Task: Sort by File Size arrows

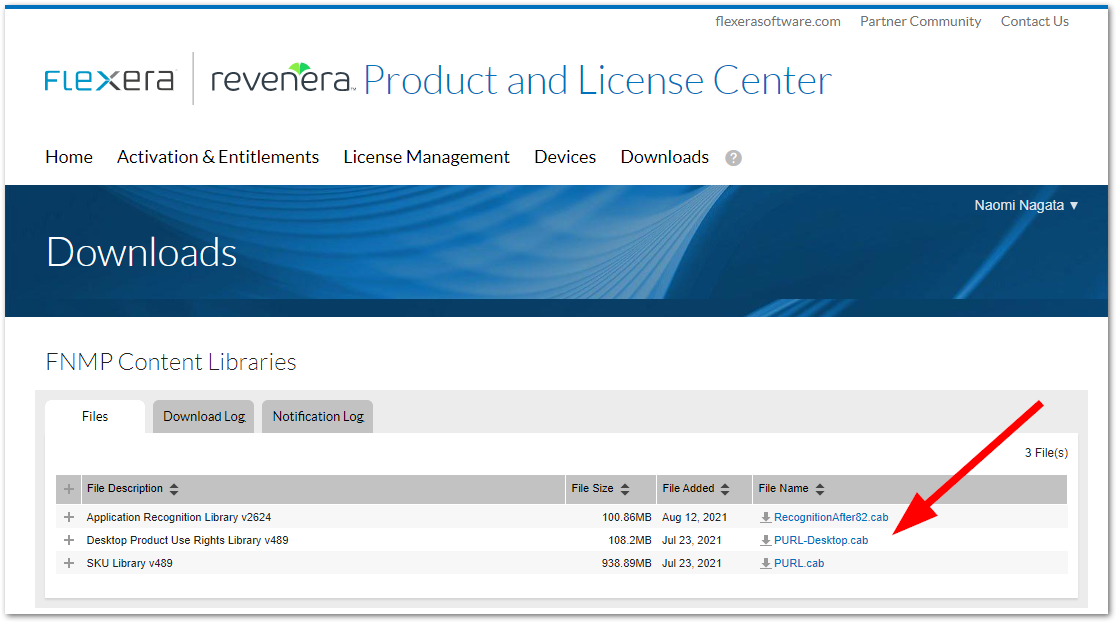Action: click(625, 489)
